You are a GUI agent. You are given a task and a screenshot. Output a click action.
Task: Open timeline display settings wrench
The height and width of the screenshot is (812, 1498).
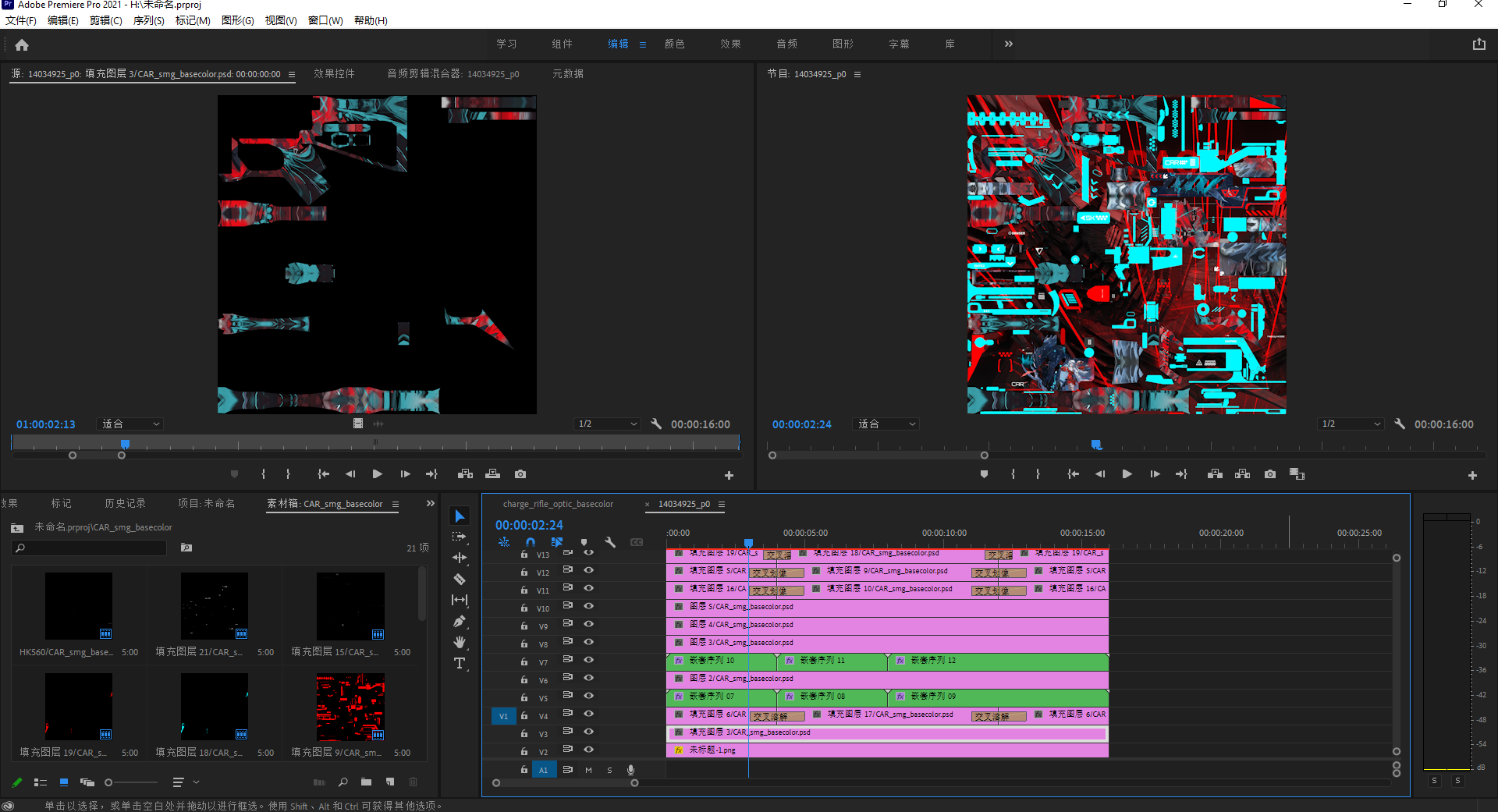coord(610,542)
